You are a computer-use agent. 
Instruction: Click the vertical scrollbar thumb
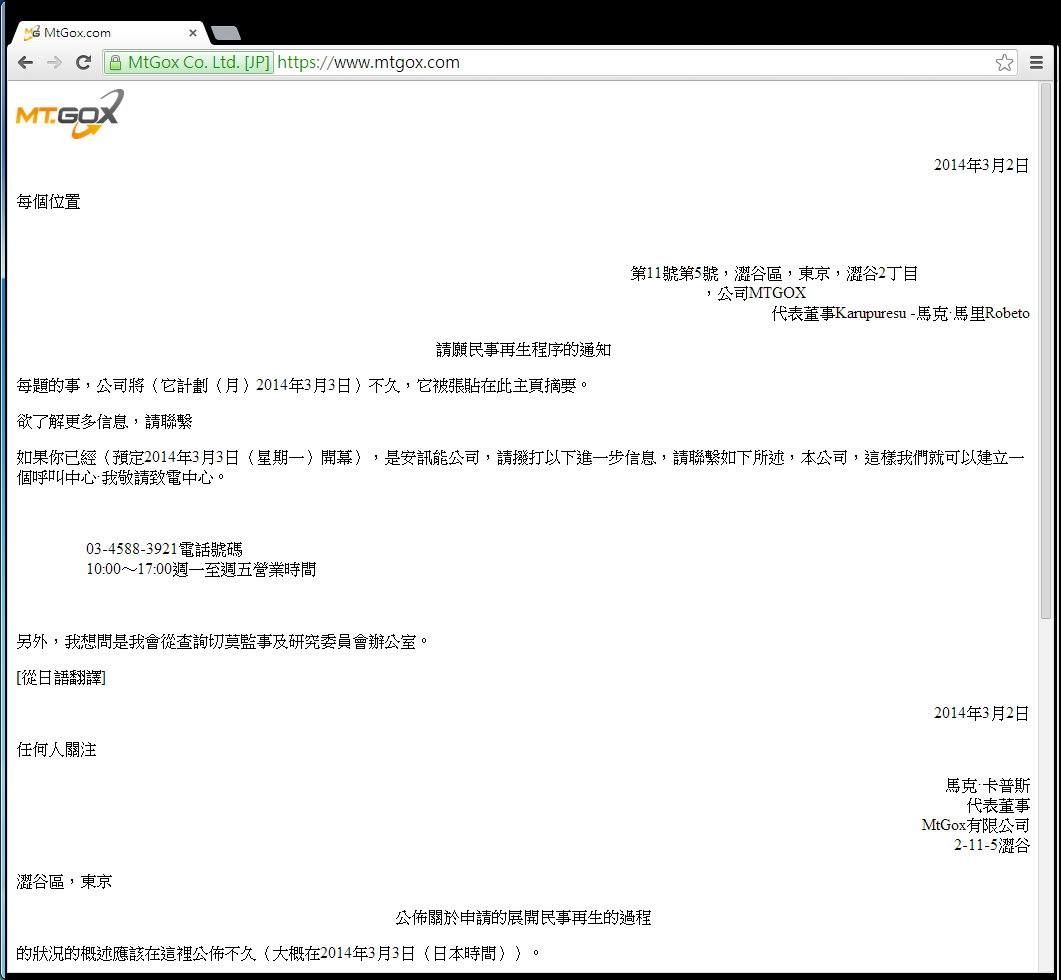[1046, 350]
